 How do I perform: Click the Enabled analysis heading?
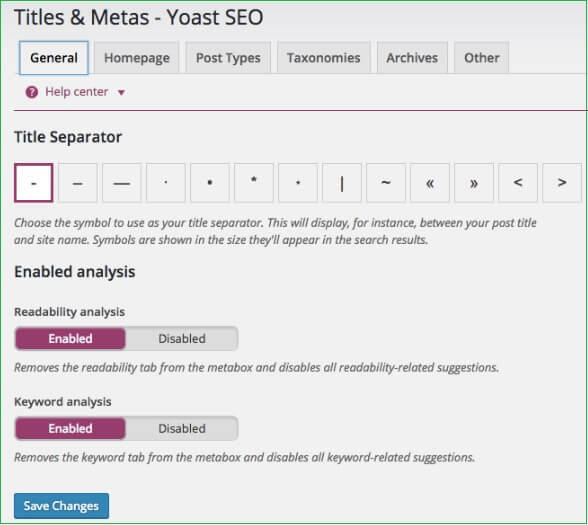75,272
